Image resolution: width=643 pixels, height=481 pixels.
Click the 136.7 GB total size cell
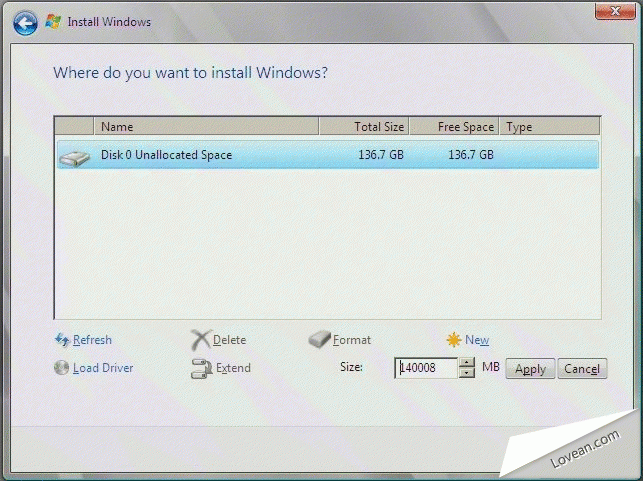(381, 155)
